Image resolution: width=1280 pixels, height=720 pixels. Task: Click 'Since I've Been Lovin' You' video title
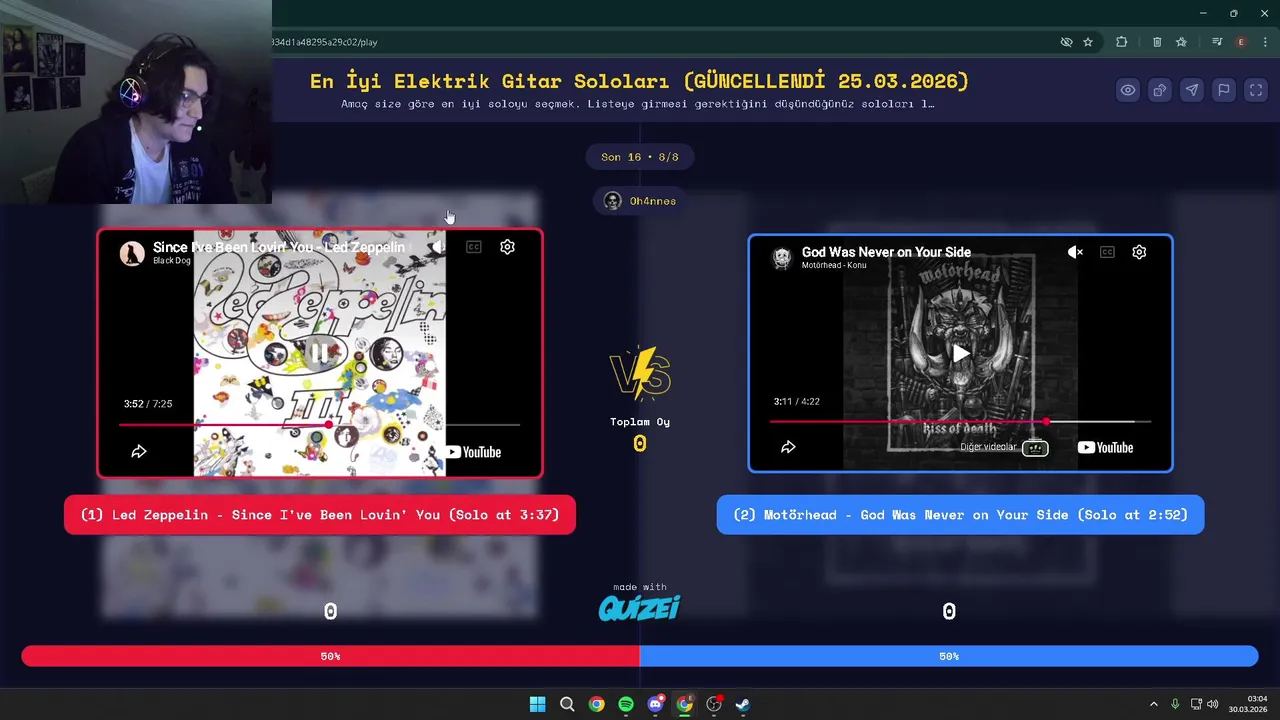click(x=279, y=247)
